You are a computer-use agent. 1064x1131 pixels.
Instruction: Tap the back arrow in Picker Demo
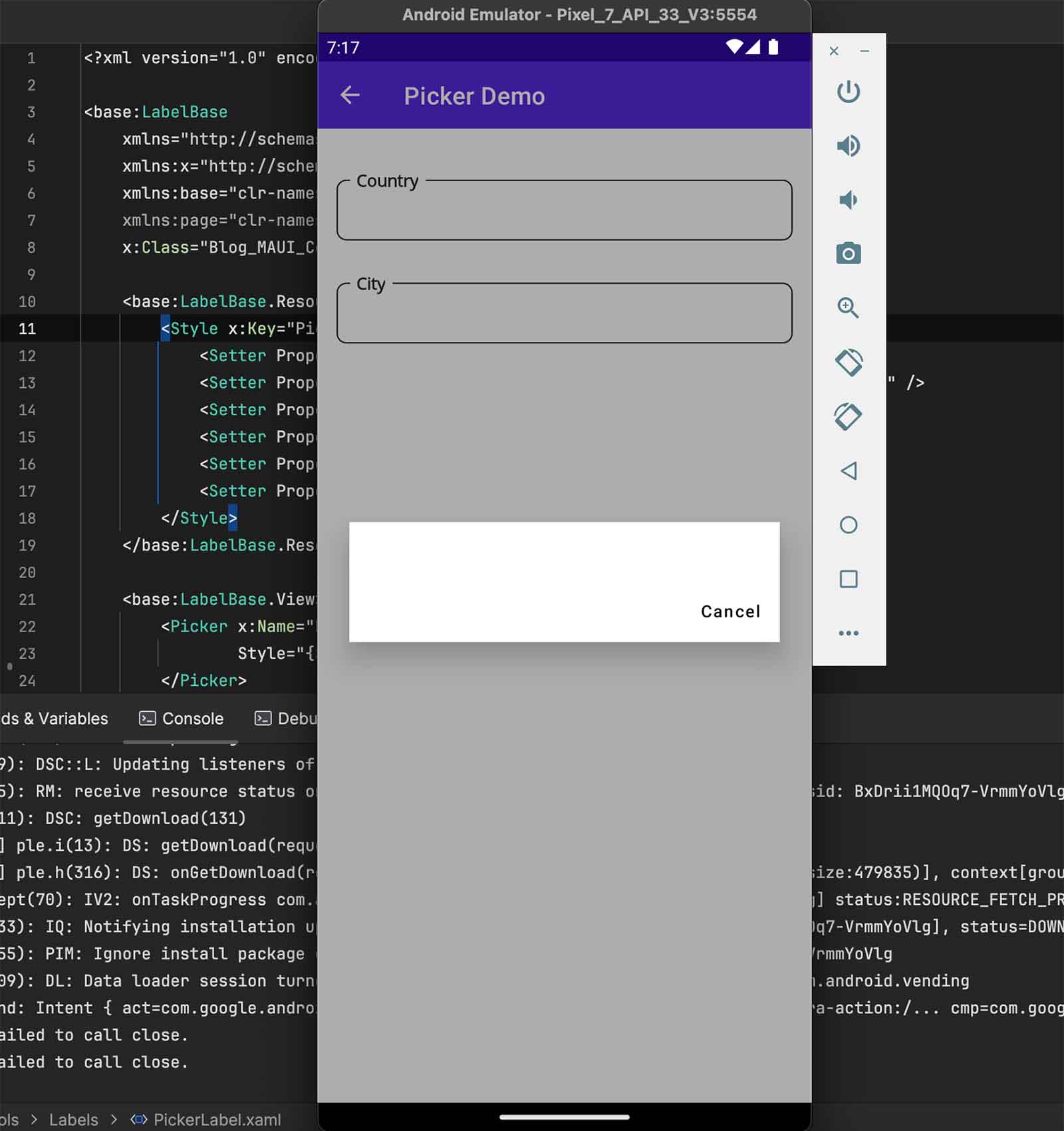click(350, 96)
